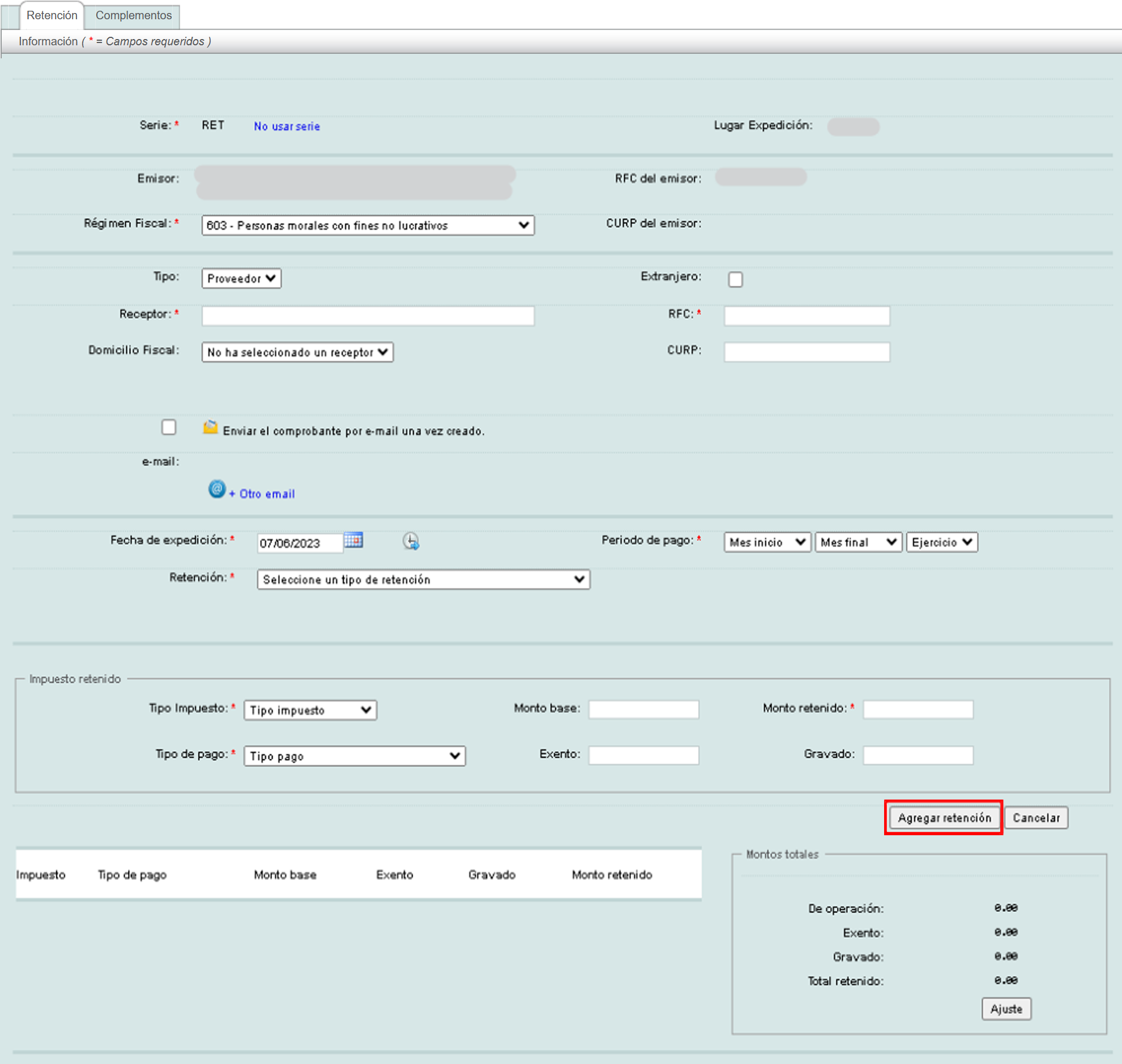Screen dimensions: 1122x1064
Task: Click the blue @ email icon
Action: pos(217,489)
